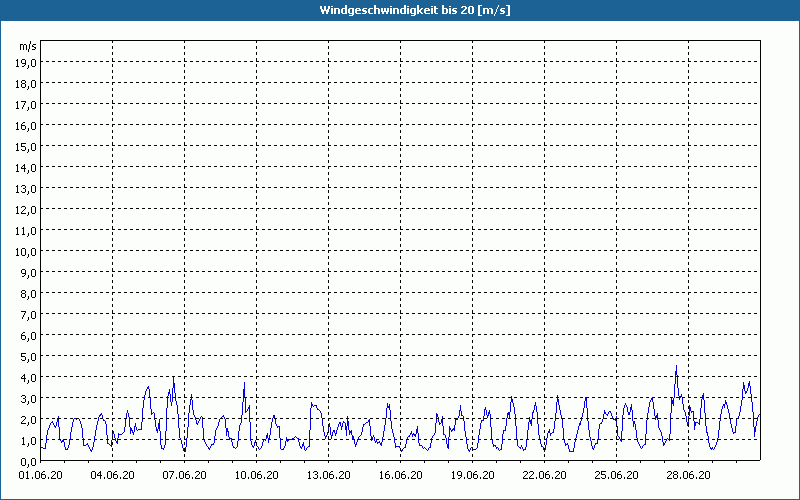Click the '18,0' y-axis label

click(x=26, y=84)
